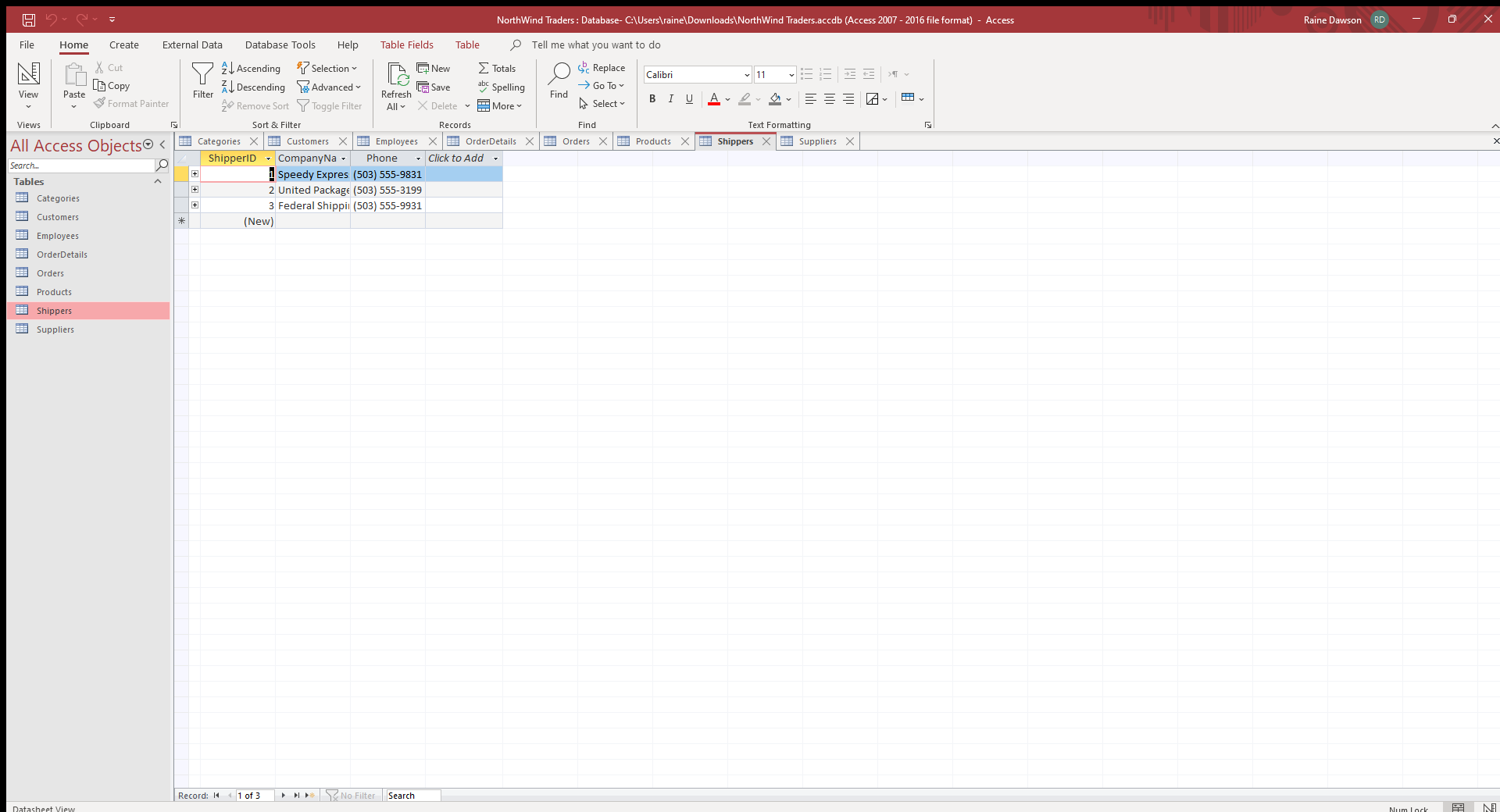The width and height of the screenshot is (1500, 812).
Task: Align text left
Action: 811,99
